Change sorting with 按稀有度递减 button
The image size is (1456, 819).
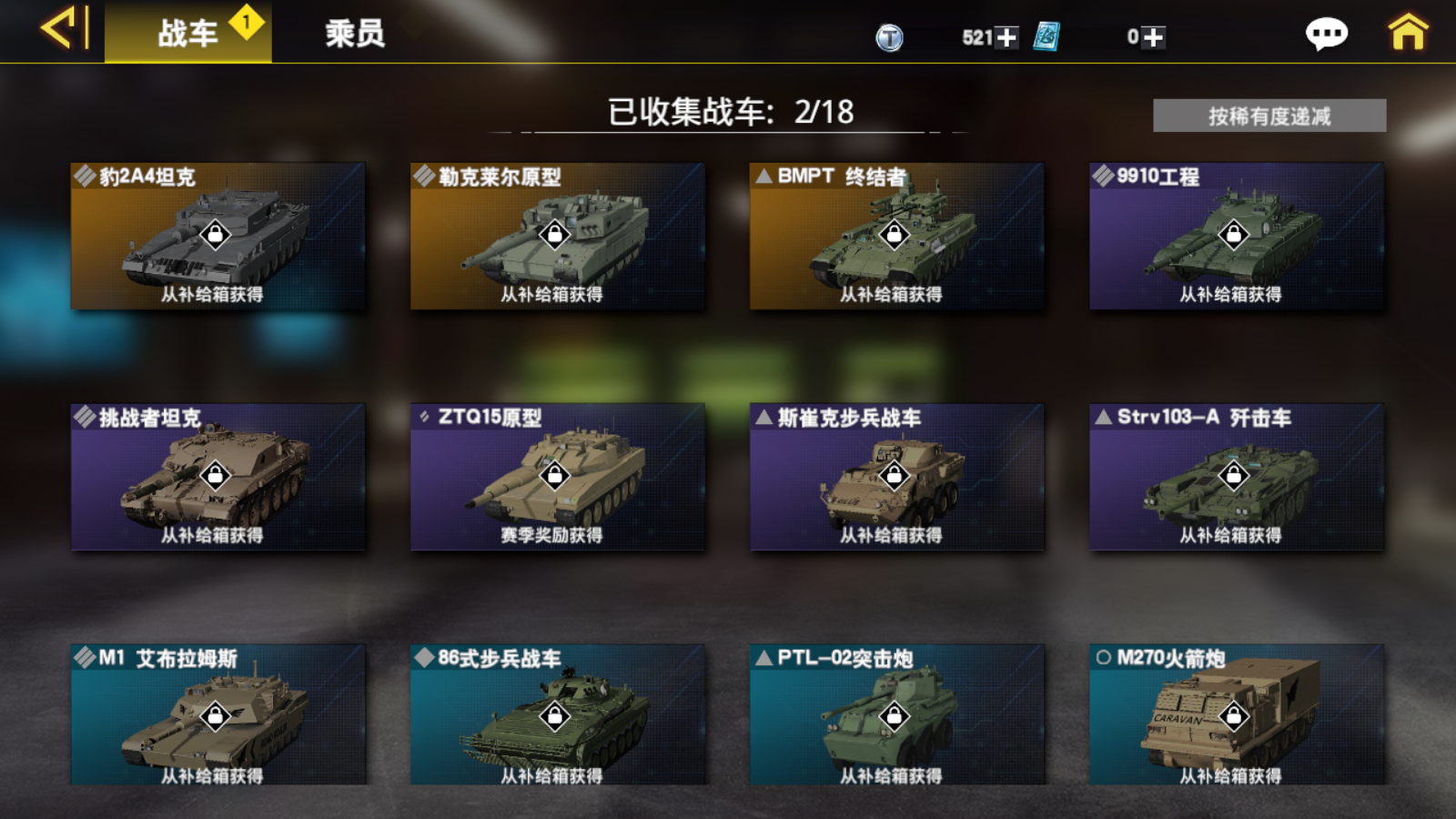[x=1269, y=116]
